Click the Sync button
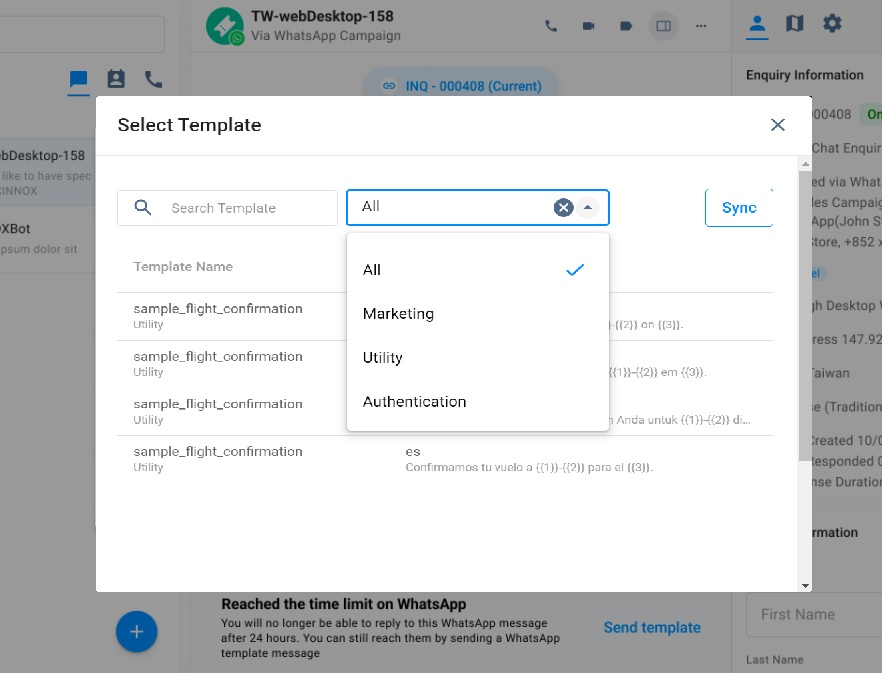The image size is (882, 673). (x=739, y=208)
